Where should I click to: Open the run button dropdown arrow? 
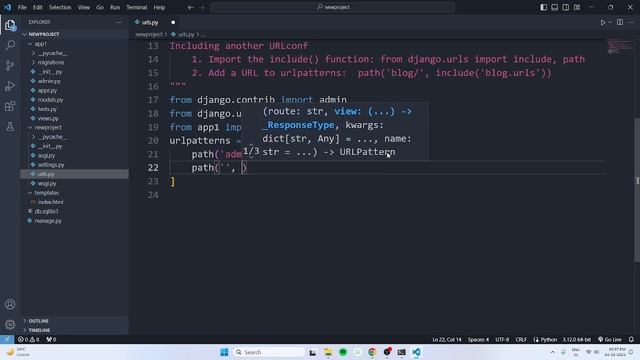(x=610, y=22)
